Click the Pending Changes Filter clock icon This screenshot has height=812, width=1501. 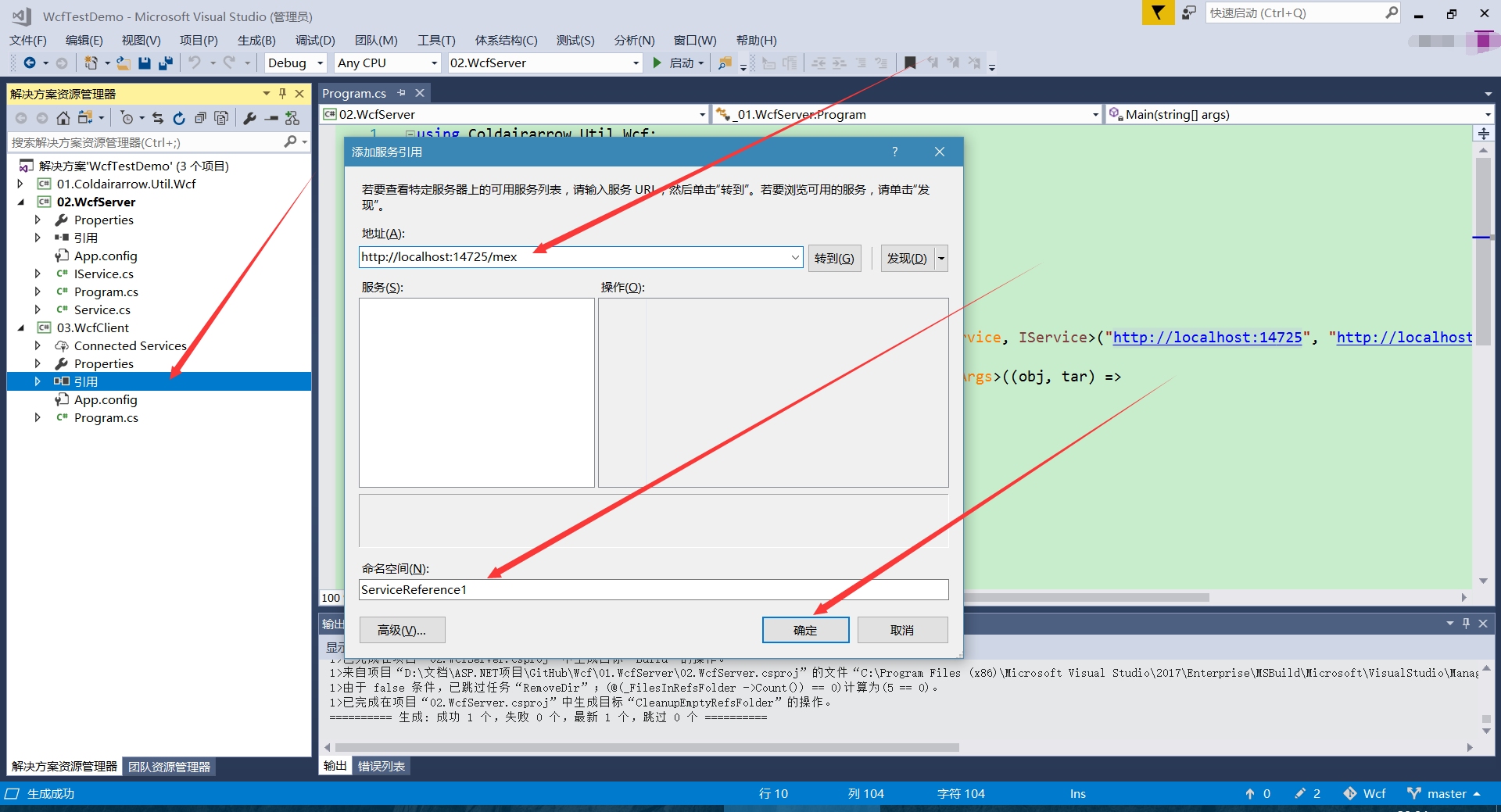(127, 118)
